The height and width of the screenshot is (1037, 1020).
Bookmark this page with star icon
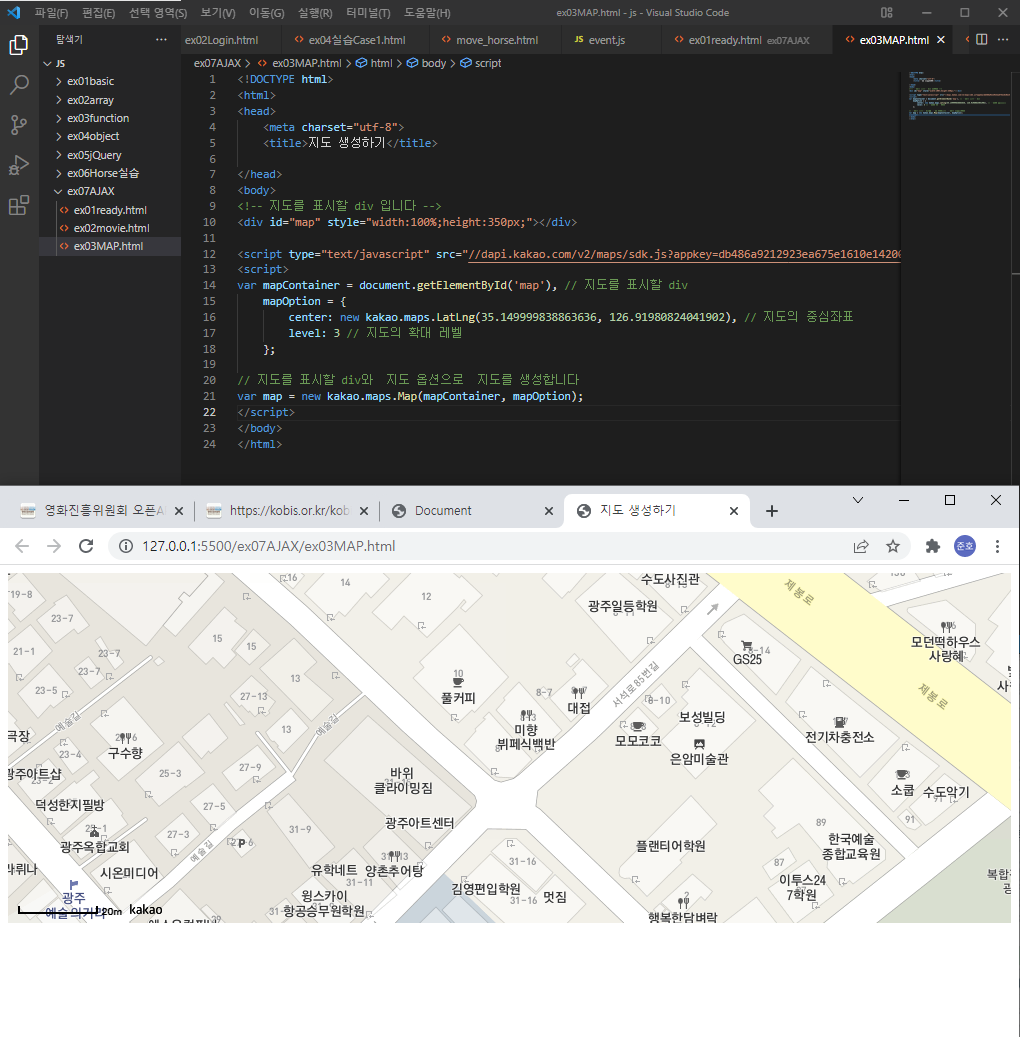[x=893, y=546]
